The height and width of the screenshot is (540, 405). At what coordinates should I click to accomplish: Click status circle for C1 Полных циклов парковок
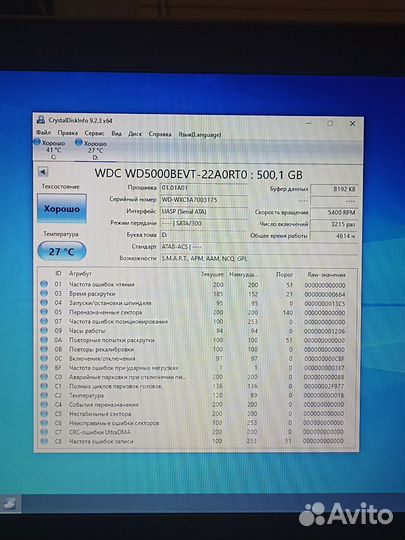44,386
